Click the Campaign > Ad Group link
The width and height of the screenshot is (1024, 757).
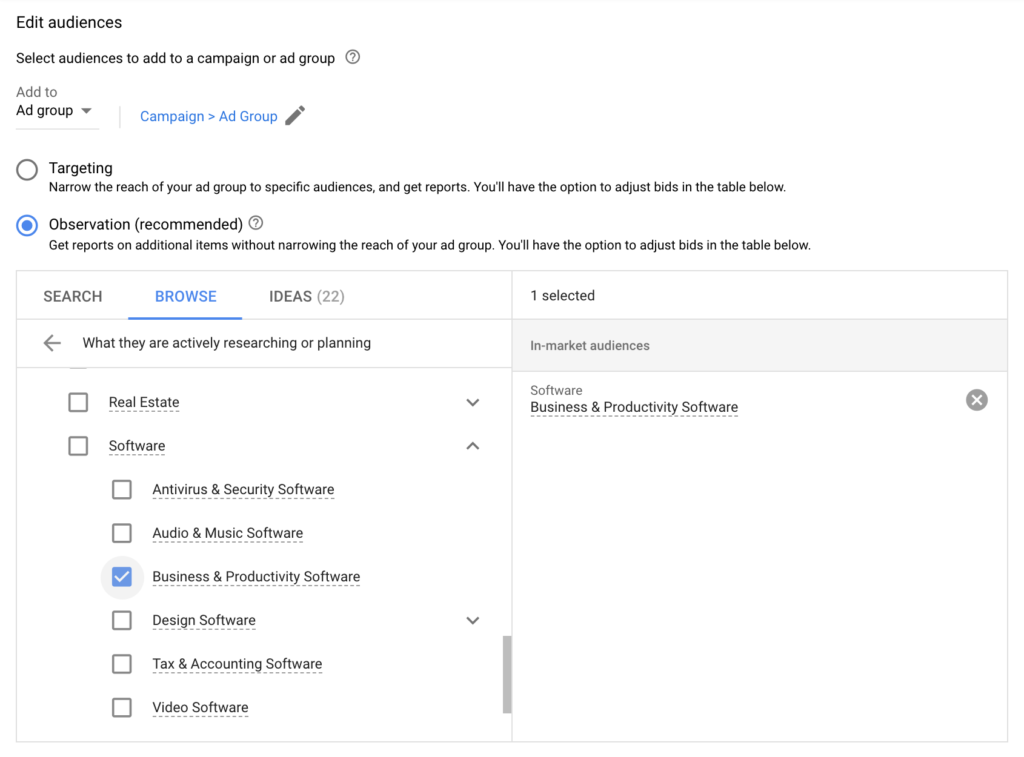point(208,116)
